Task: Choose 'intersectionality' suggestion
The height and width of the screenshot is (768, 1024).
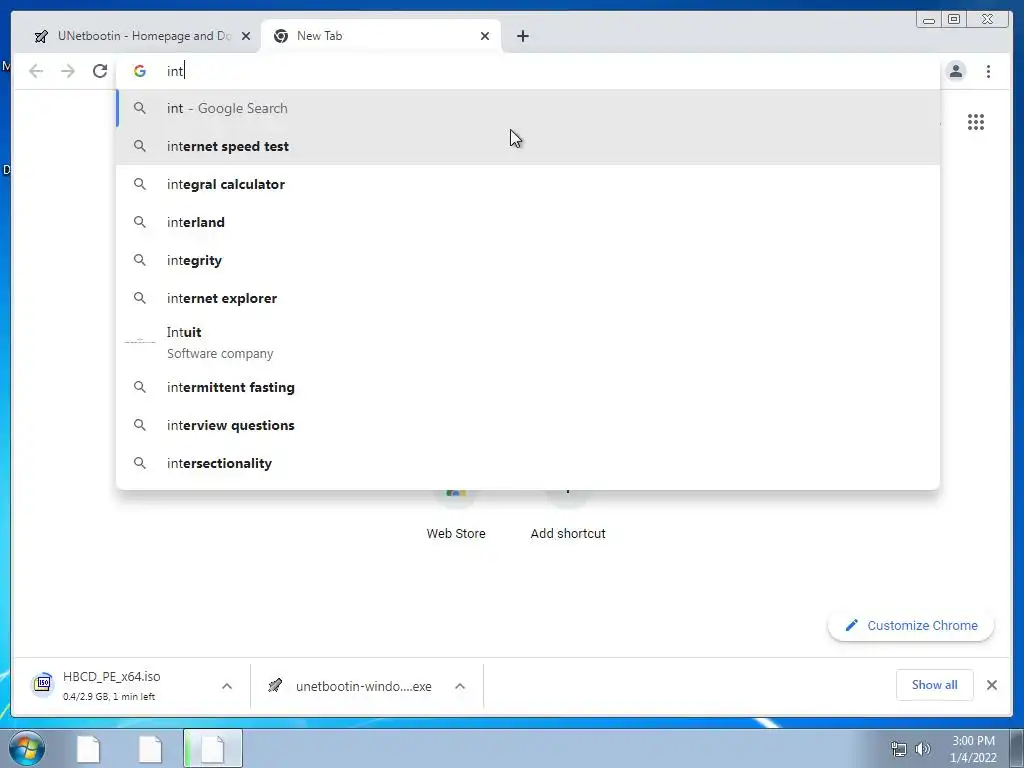Action: tap(528, 463)
